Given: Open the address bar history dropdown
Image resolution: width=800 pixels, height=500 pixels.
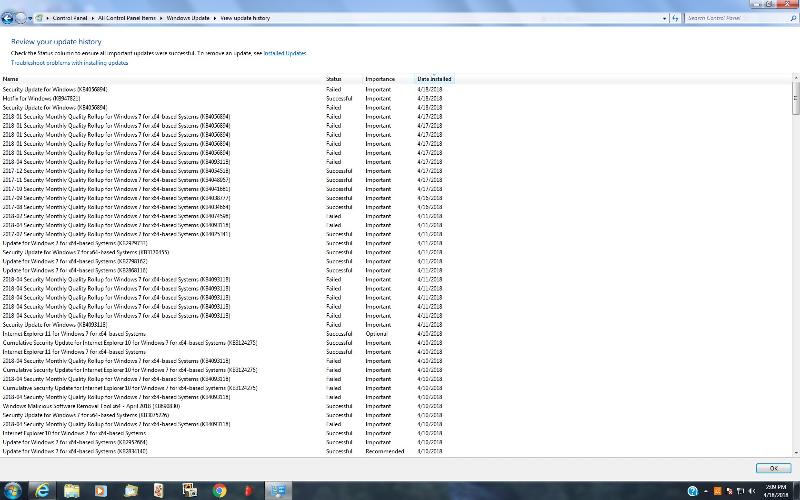Looking at the screenshot, I should pos(664,18).
